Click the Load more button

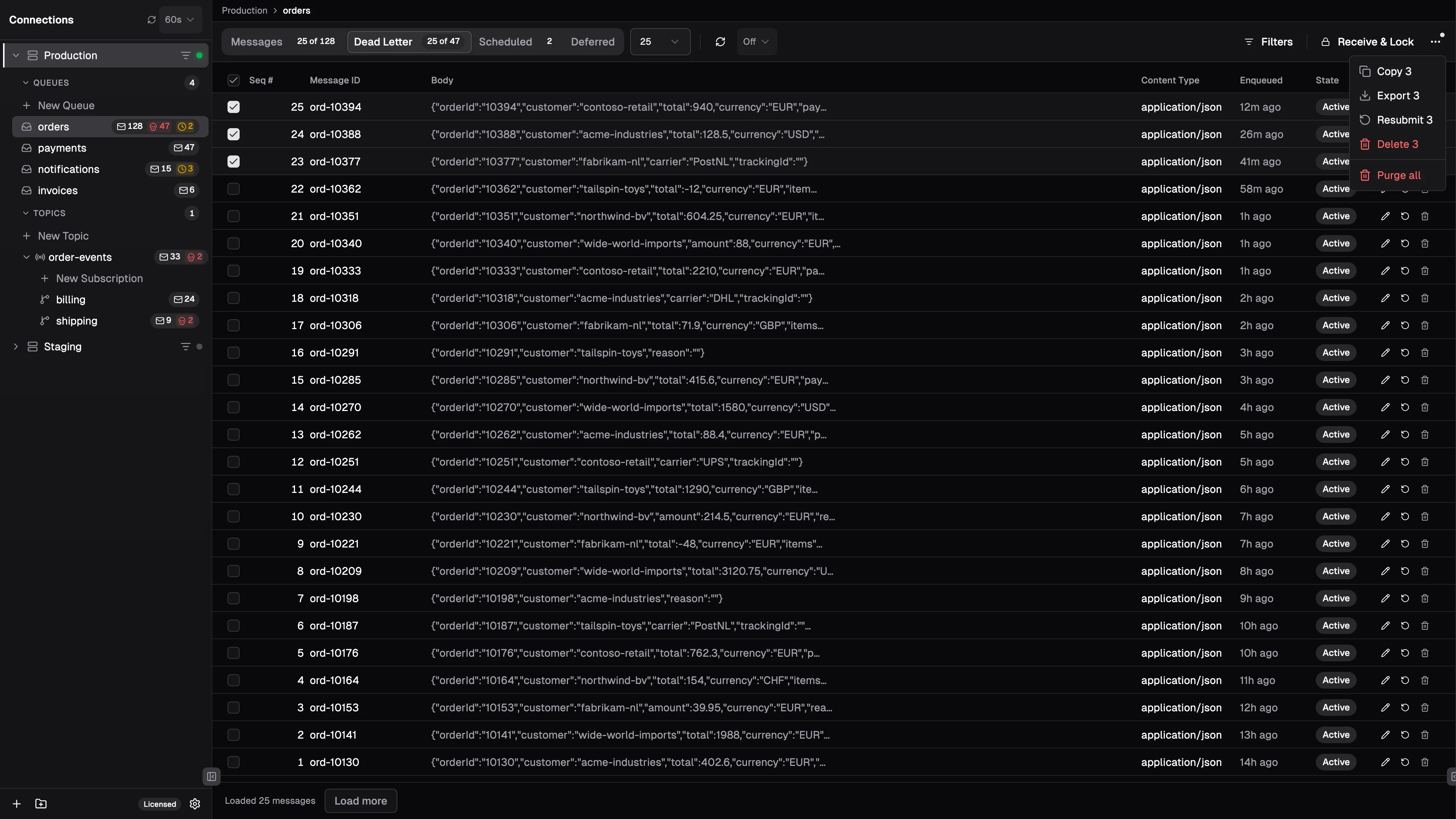point(361,801)
